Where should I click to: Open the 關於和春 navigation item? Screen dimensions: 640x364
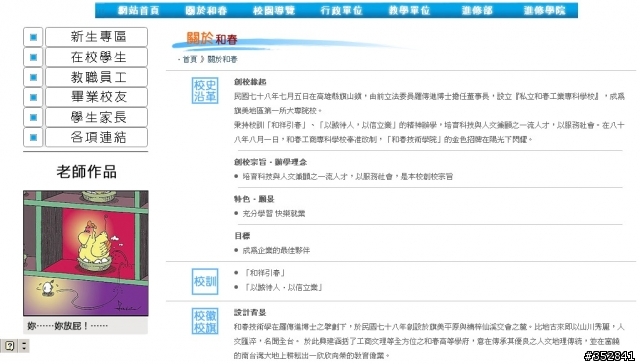coord(206,11)
